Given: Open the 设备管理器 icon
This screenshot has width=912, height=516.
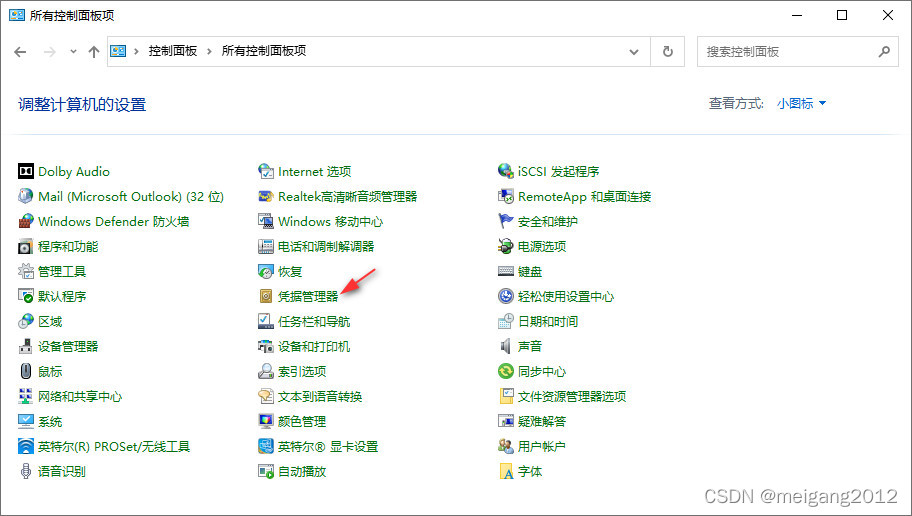Looking at the screenshot, I should pyautogui.click(x=26, y=346).
